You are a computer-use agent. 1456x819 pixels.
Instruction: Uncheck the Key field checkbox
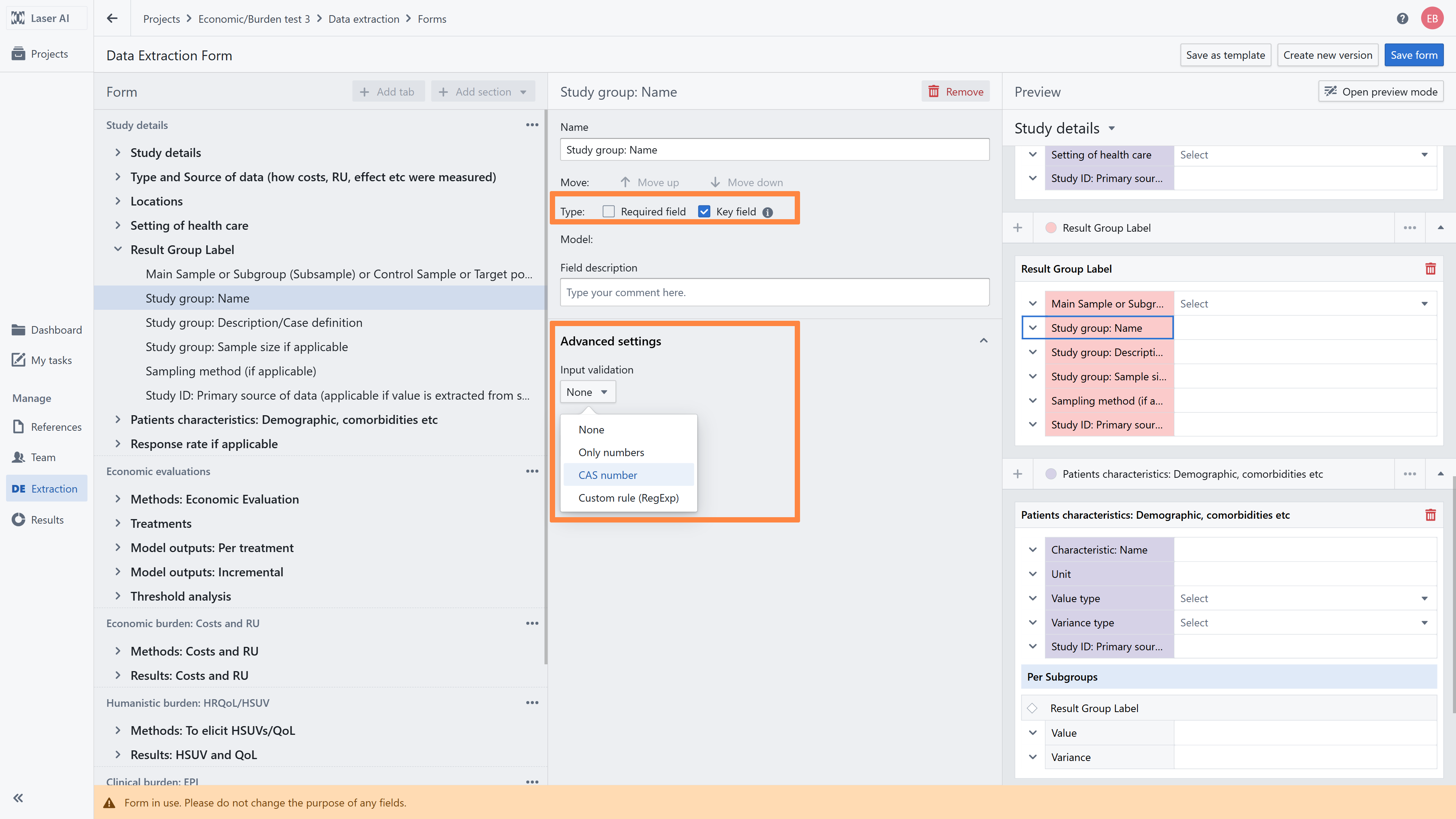(x=704, y=212)
